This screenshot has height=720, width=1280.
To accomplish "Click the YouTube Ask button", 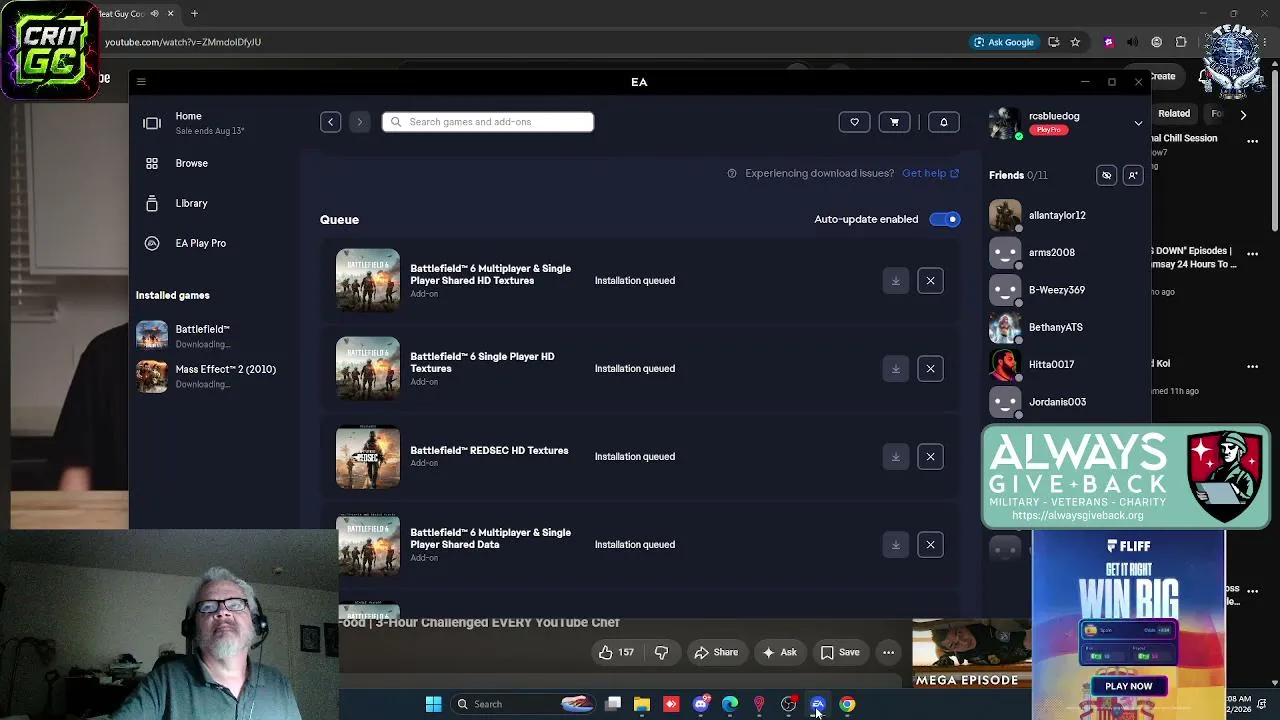I will 780,652.
